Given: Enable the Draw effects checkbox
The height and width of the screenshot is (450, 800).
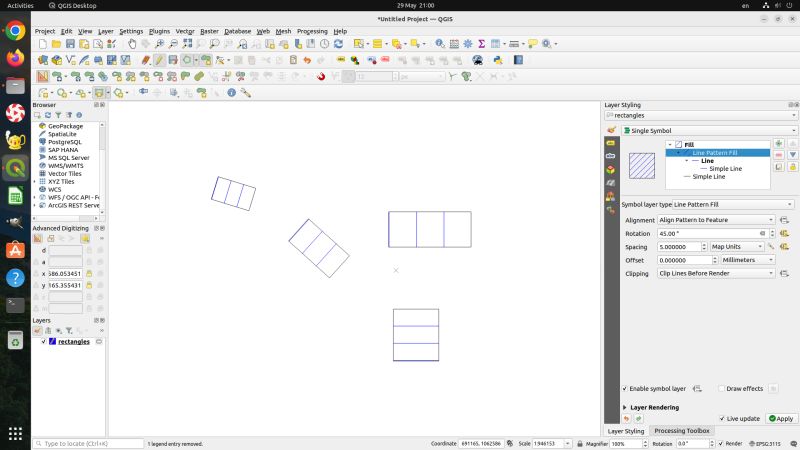Looking at the screenshot, I should (x=721, y=389).
